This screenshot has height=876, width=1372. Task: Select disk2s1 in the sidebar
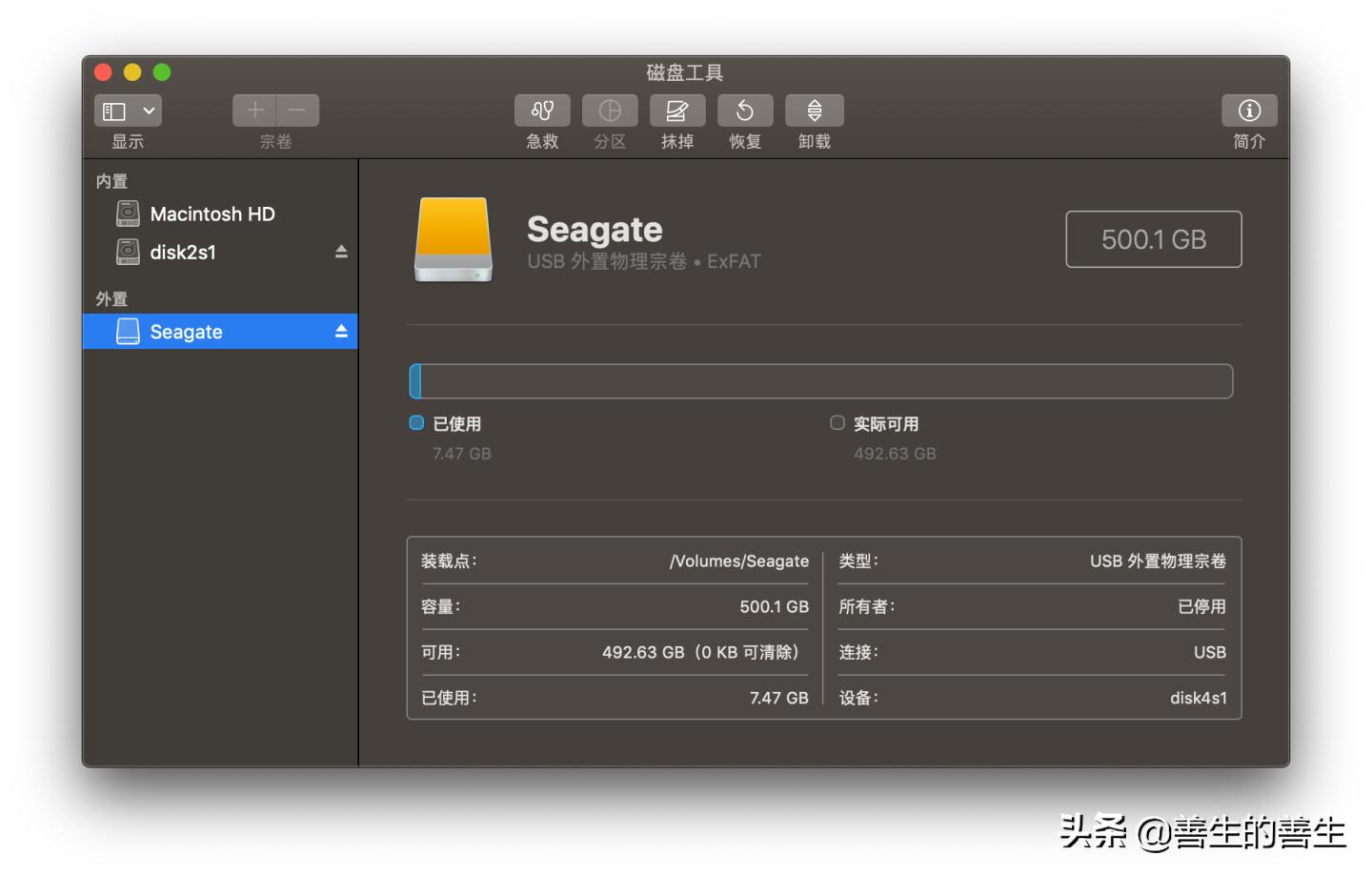pyautogui.click(x=220, y=252)
